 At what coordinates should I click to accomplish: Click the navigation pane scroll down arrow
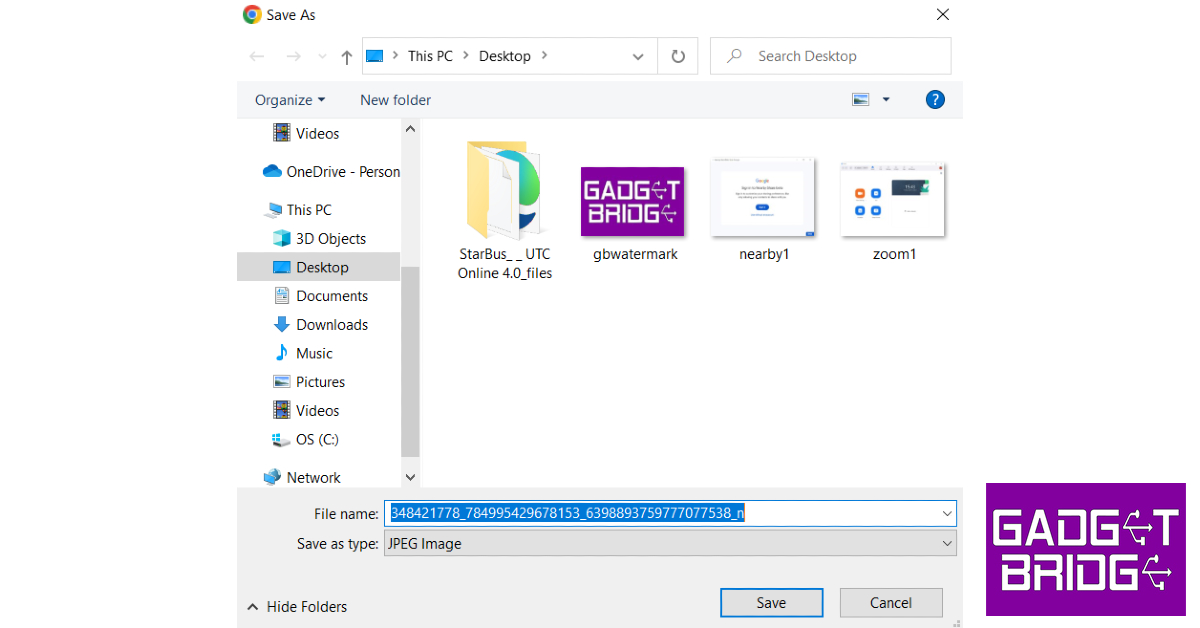pos(410,478)
